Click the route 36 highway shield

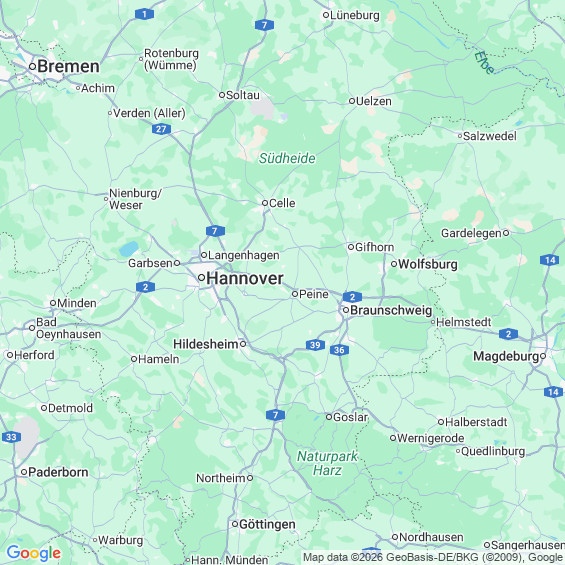(x=339, y=350)
